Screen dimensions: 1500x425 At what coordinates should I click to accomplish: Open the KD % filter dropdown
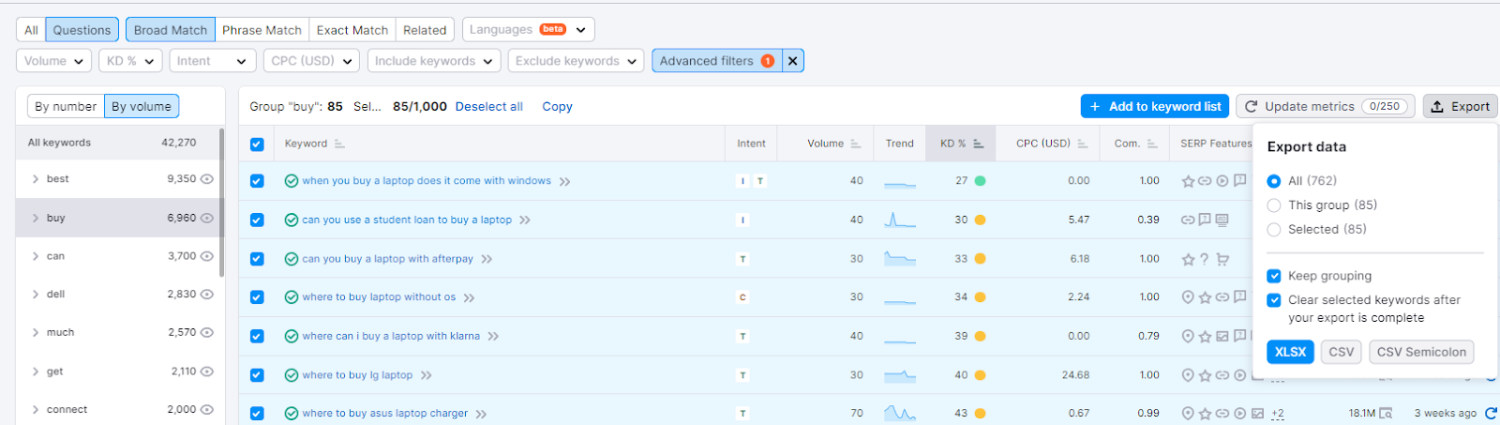pyautogui.click(x=130, y=61)
